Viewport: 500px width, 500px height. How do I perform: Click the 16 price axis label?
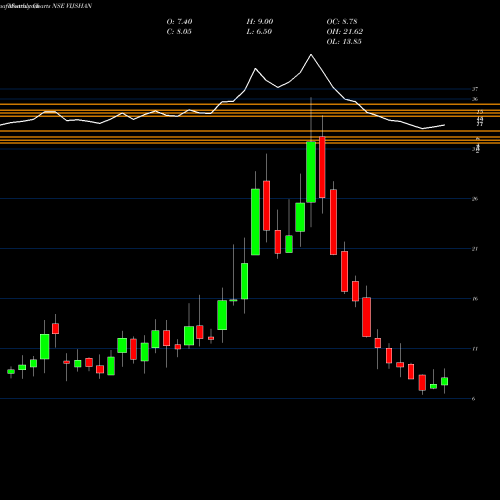[475, 299]
